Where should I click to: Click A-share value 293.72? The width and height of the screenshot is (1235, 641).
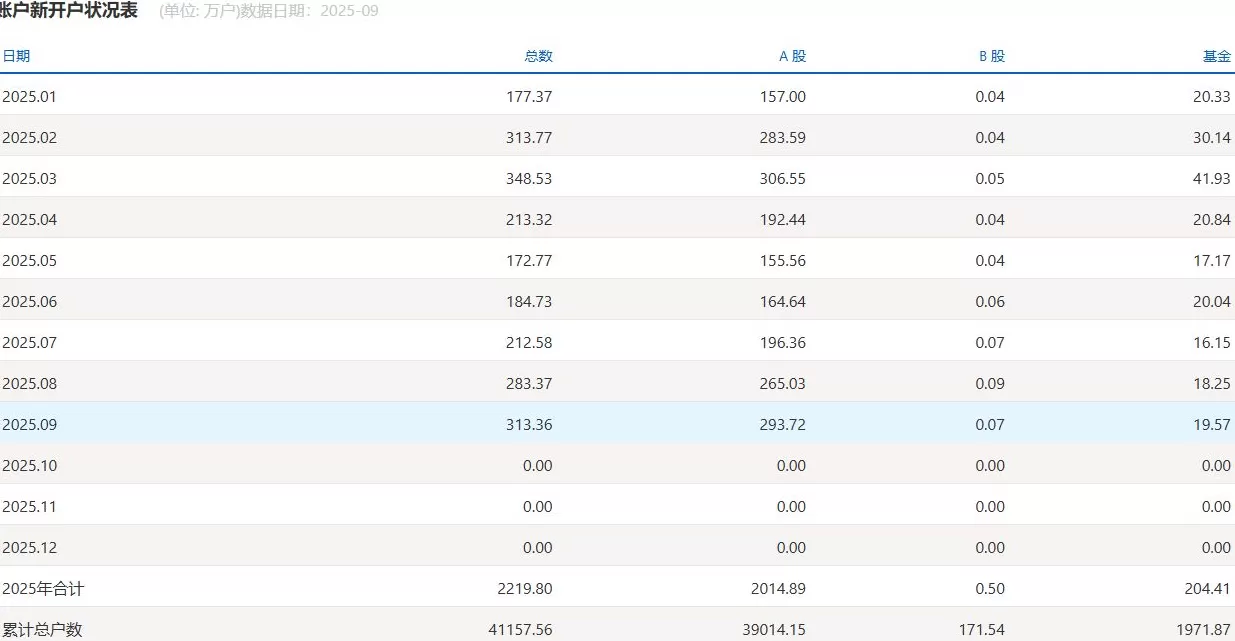pos(782,425)
